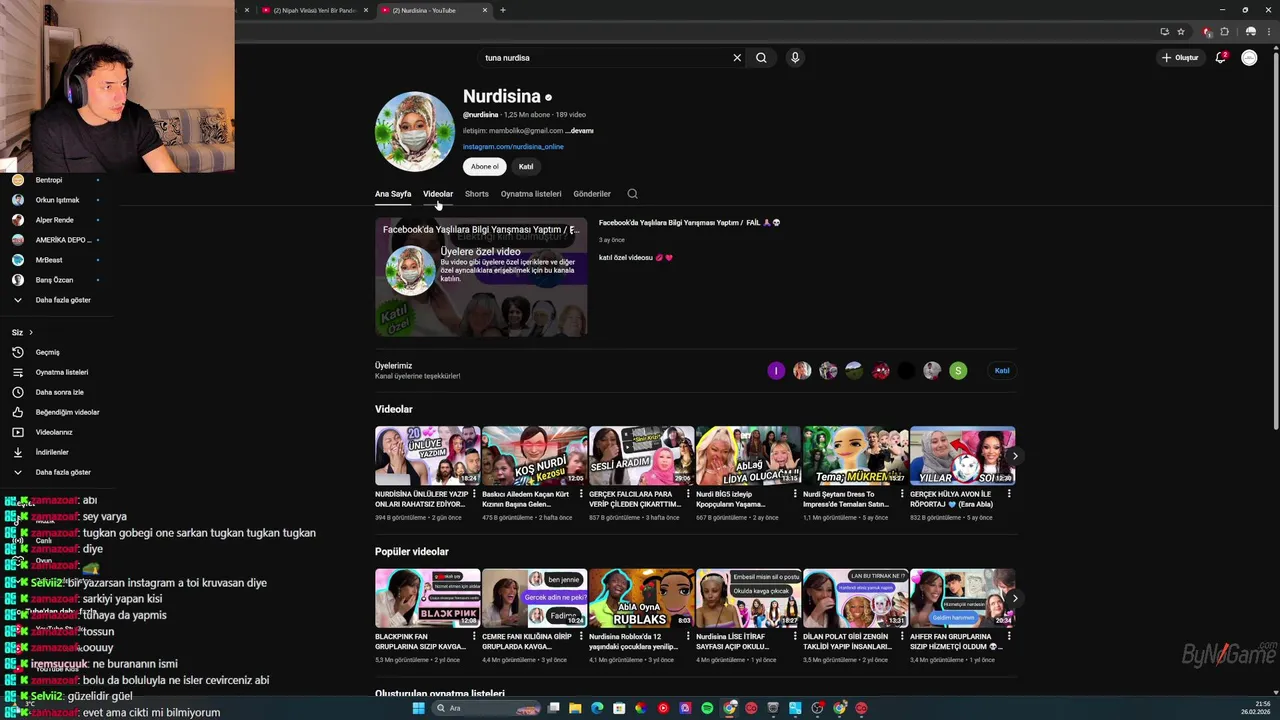1280x720 pixels.
Task: Search within the channel using the magnifier
Action: click(x=632, y=194)
